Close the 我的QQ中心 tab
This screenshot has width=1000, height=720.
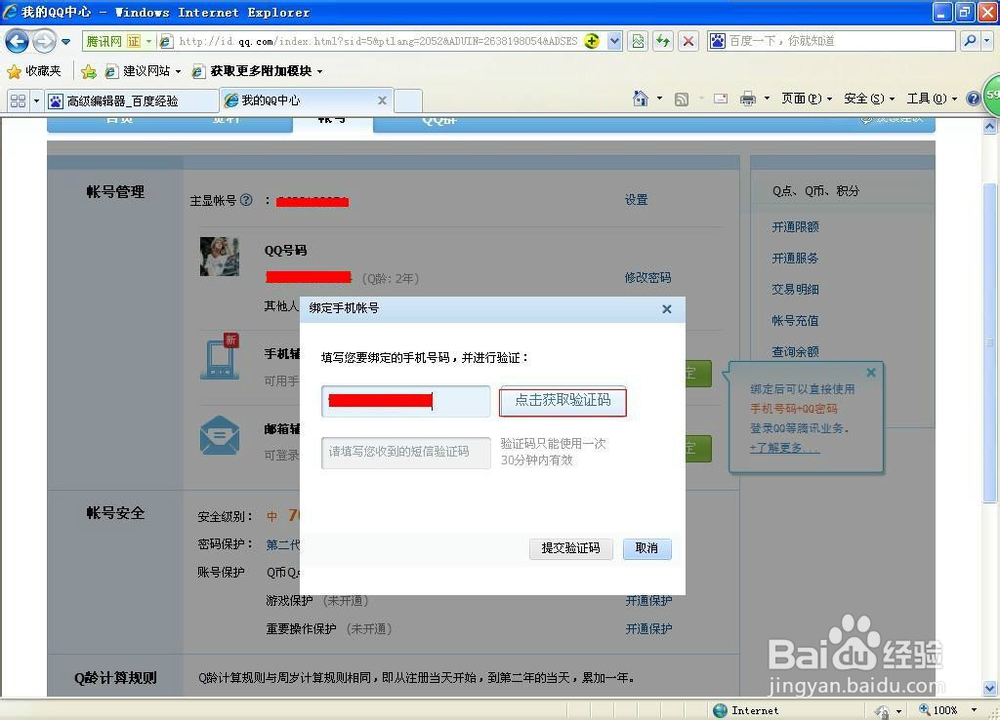pyautogui.click(x=382, y=100)
